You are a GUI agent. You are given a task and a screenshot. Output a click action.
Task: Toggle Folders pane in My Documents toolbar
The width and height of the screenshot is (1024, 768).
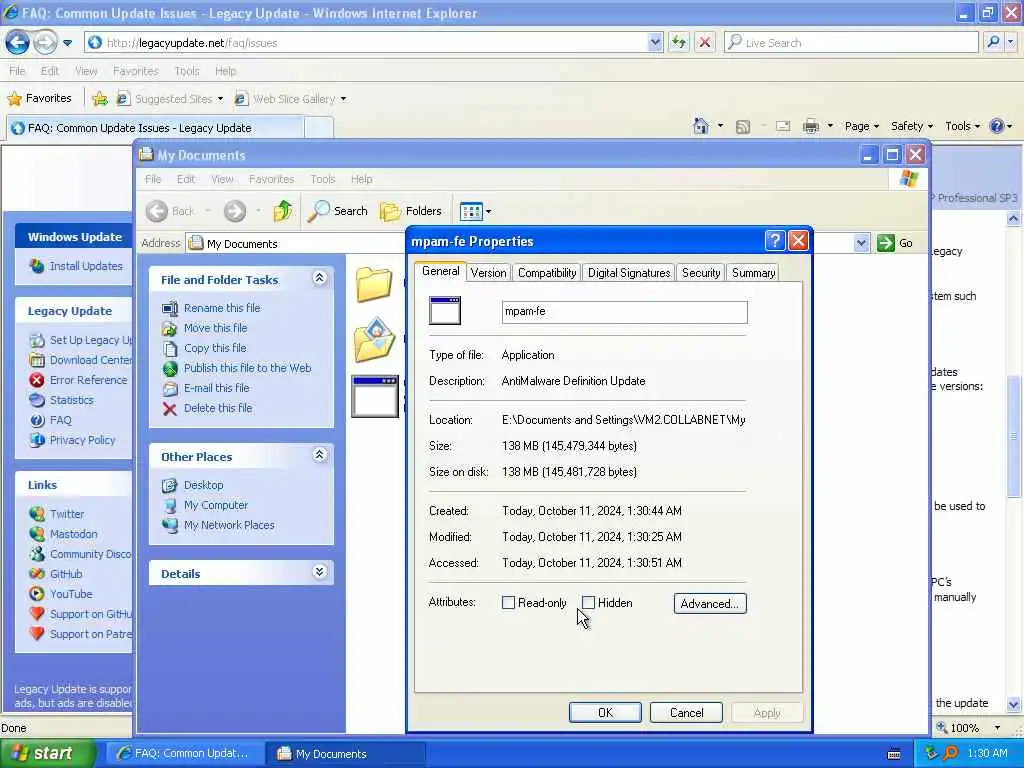click(411, 211)
